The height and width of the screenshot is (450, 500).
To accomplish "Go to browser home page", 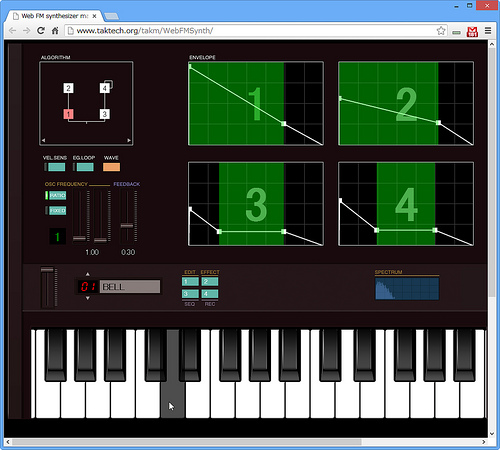I will coord(55,31).
